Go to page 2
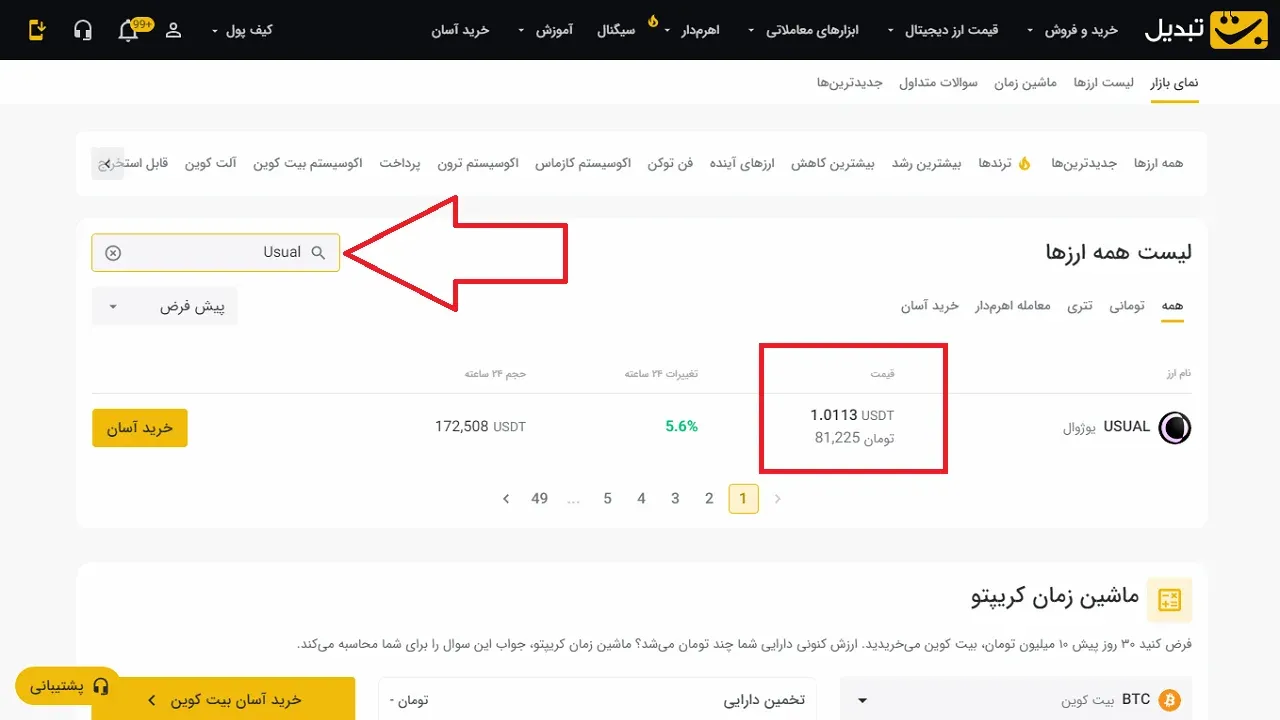This screenshot has width=1280, height=720. [x=709, y=498]
